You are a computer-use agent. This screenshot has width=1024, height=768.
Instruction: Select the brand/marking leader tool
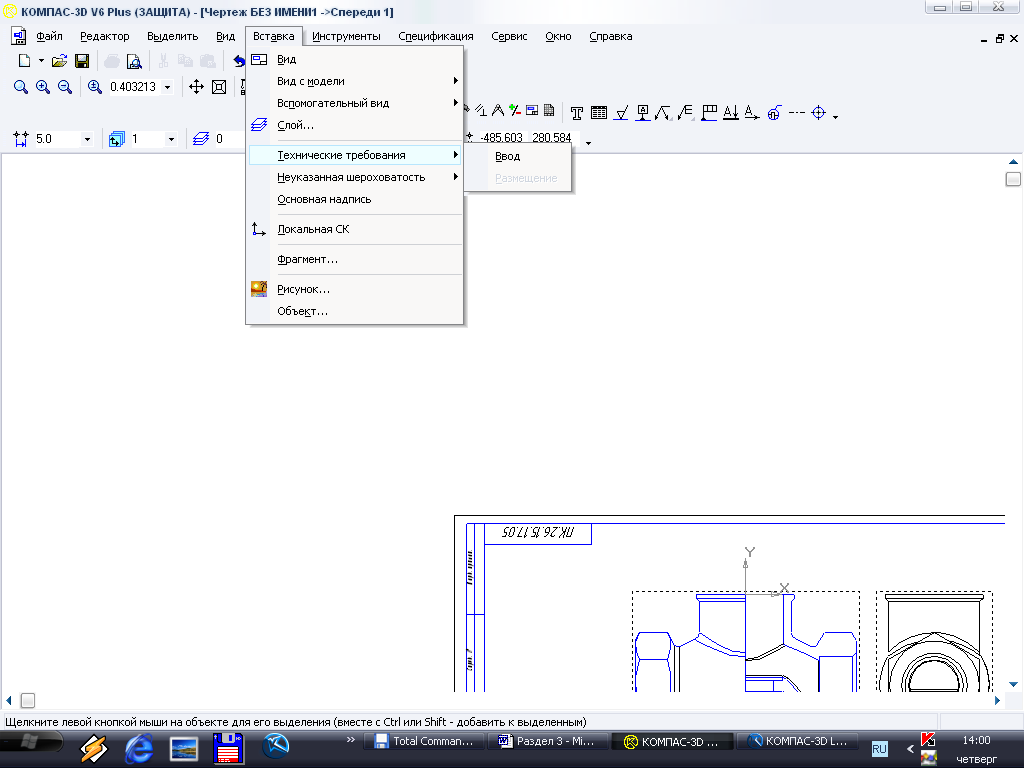pos(686,113)
